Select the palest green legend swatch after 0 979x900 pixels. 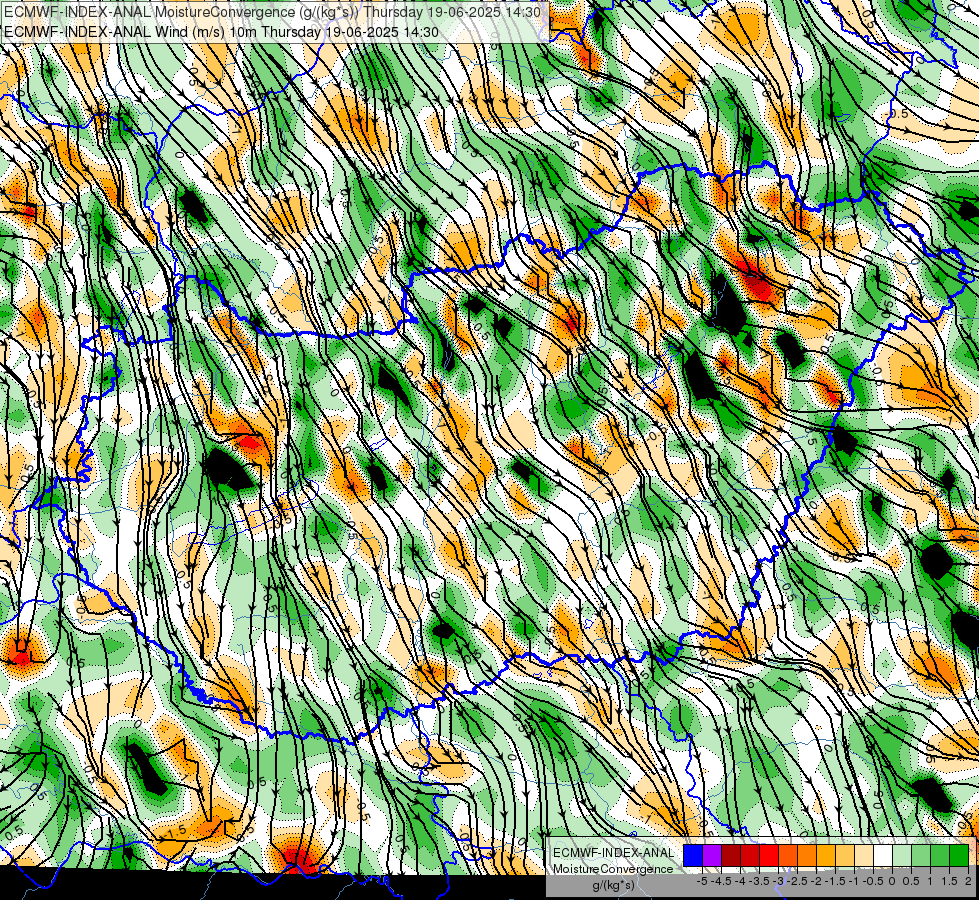(x=902, y=856)
